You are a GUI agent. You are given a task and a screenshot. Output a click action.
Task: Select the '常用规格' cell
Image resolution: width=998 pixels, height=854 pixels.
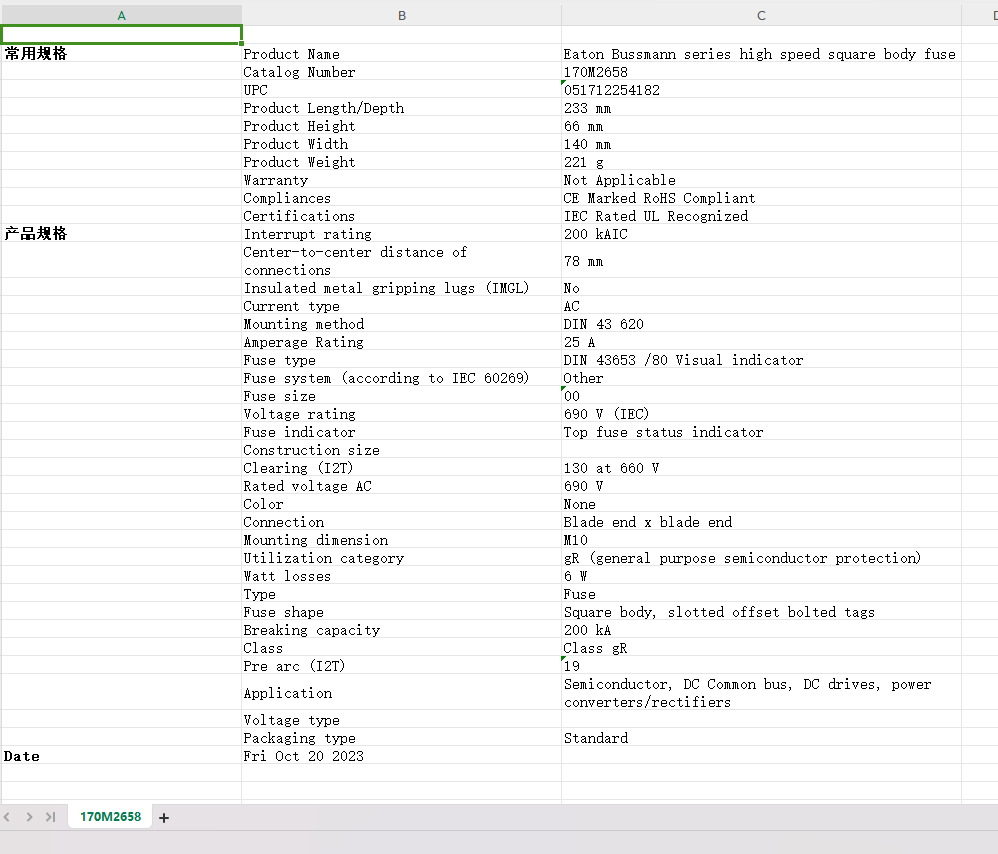click(x=122, y=53)
